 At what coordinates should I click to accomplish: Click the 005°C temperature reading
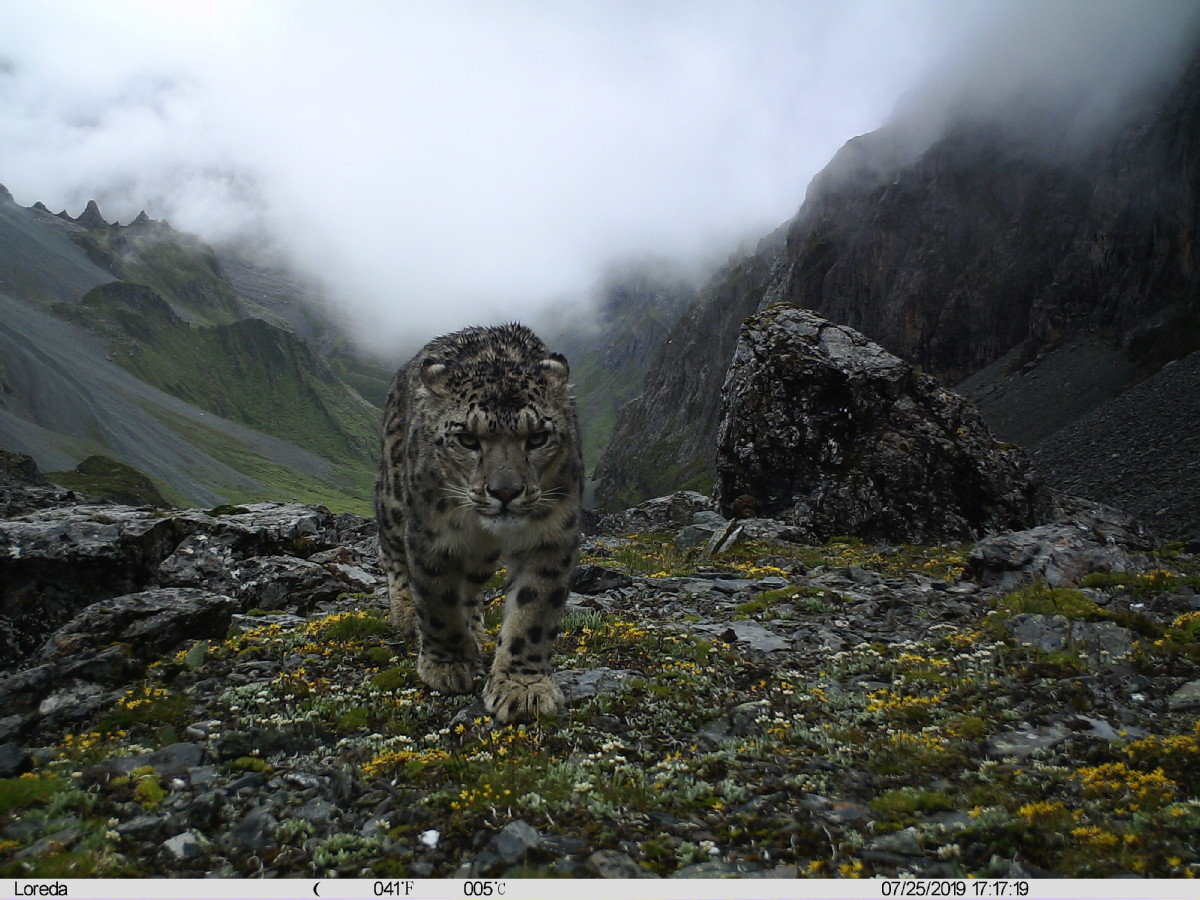coord(484,888)
